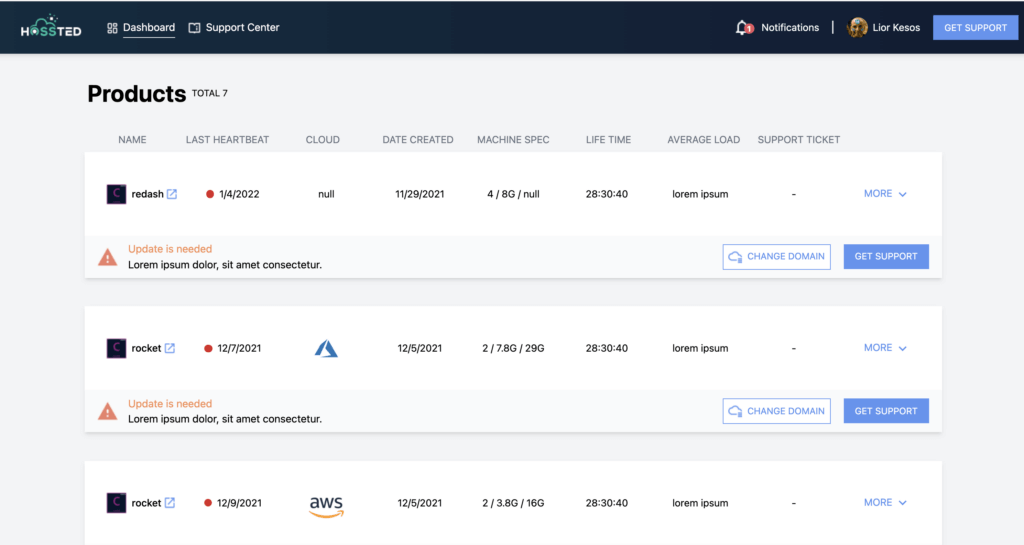This screenshot has height=545, width=1024.
Task: Click GET SUPPORT for Azure rocket
Action: pyautogui.click(x=886, y=411)
